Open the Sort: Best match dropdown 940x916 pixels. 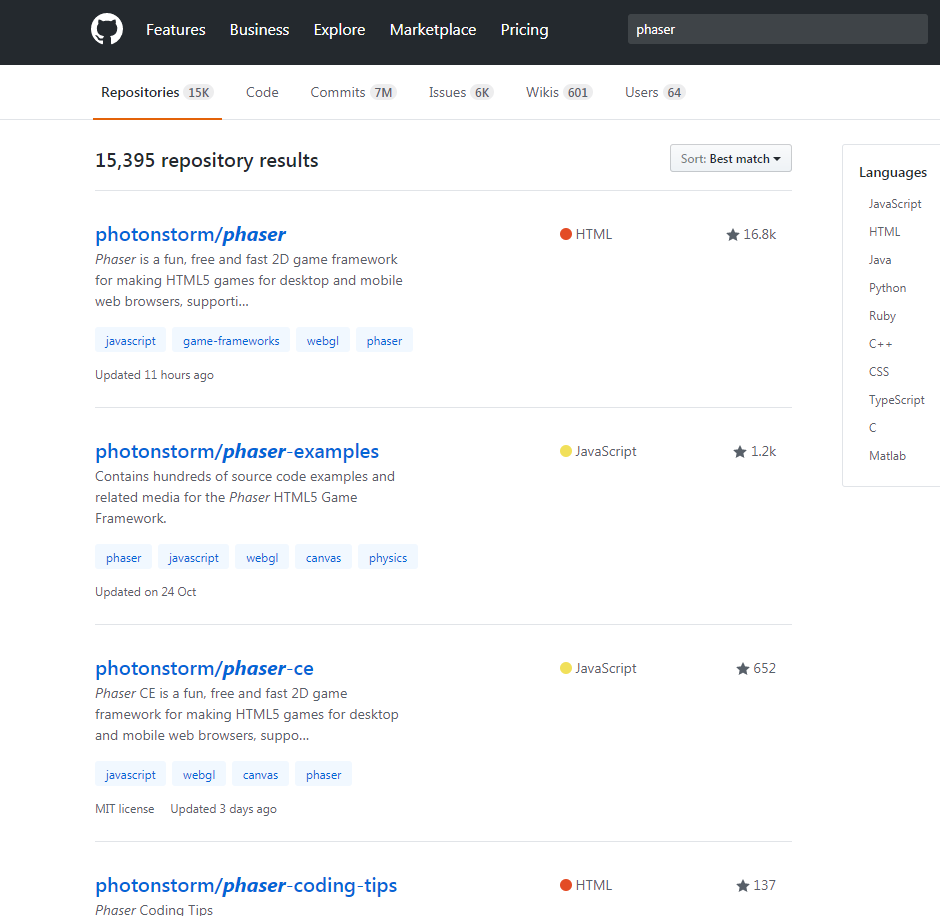click(x=730, y=158)
